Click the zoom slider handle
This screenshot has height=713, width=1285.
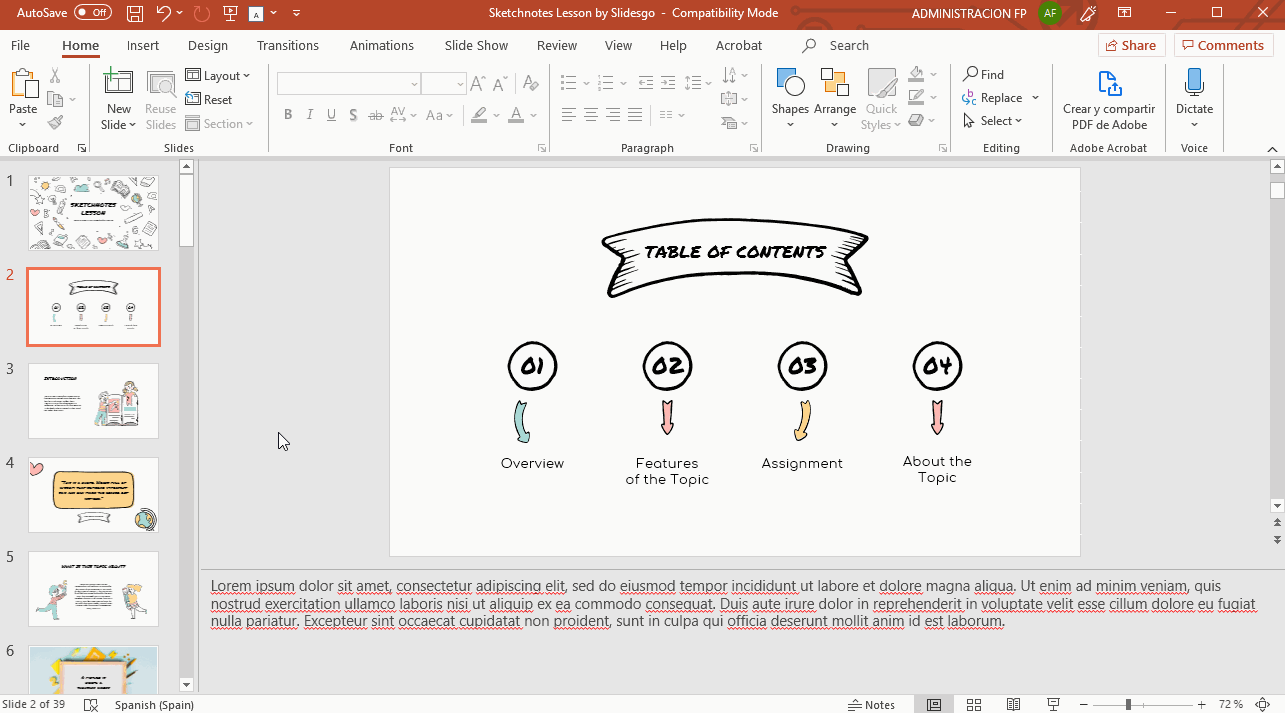(x=1128, y=704)
